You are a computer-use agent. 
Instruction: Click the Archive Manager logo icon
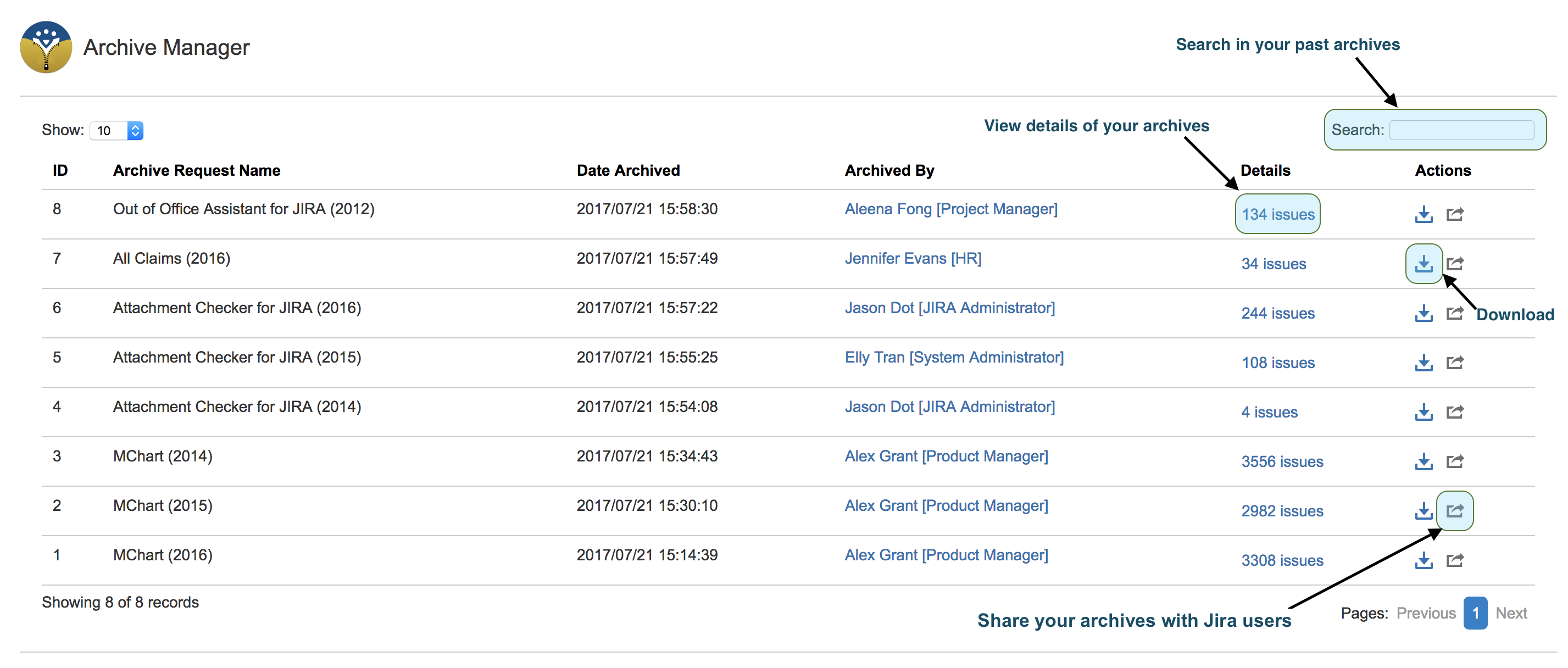click(x=46, y=47)
